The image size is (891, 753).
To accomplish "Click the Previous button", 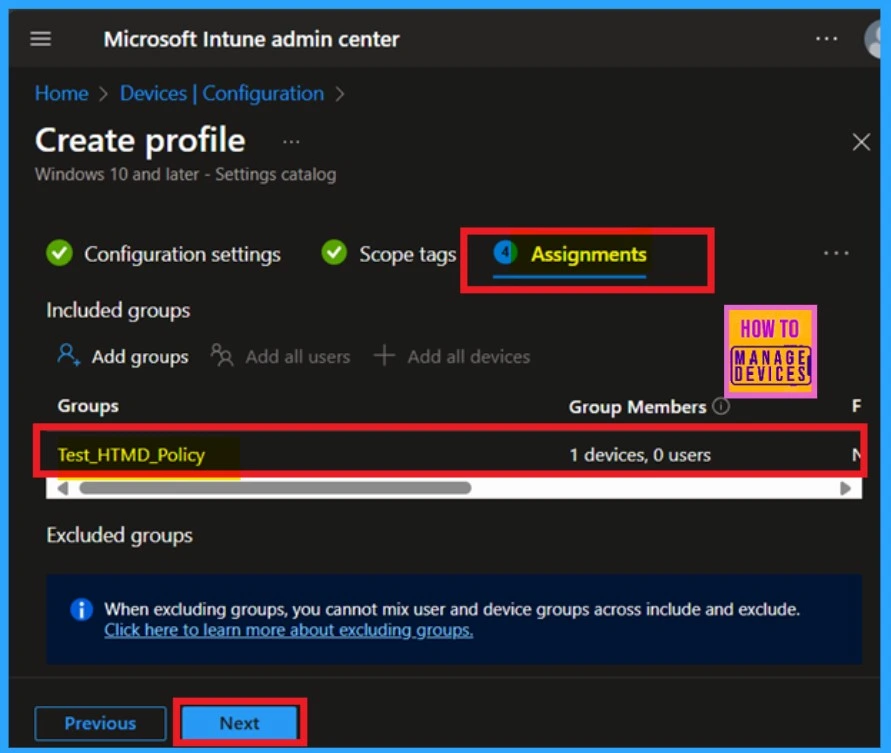I will pyautogui.click(x=101, y=723).
